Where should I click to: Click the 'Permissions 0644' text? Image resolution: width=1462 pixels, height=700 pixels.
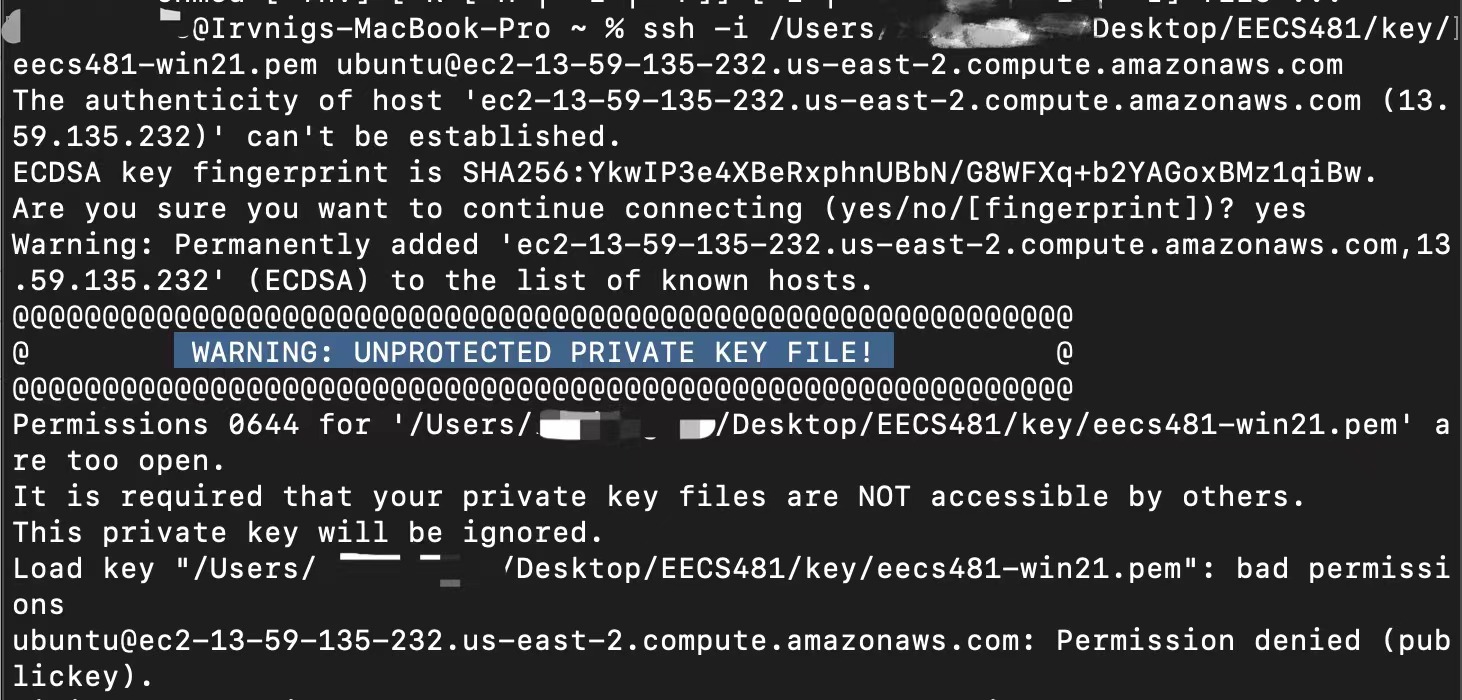tap(155, 424)
